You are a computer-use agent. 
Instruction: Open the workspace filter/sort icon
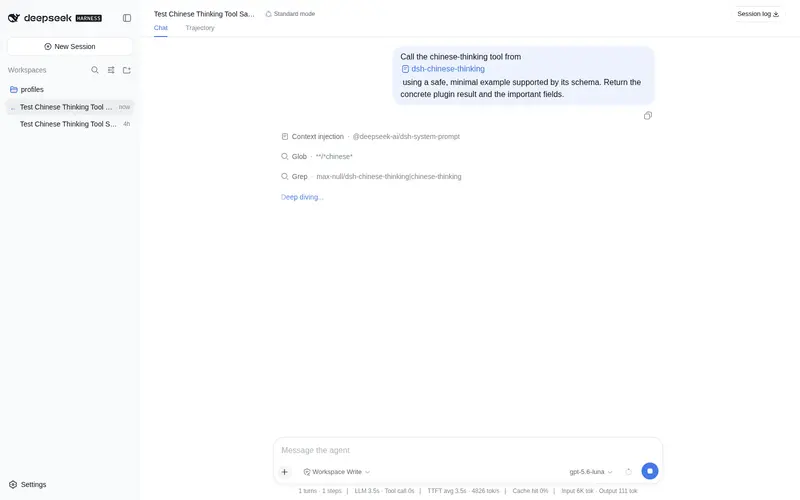(x=111, y=70)
